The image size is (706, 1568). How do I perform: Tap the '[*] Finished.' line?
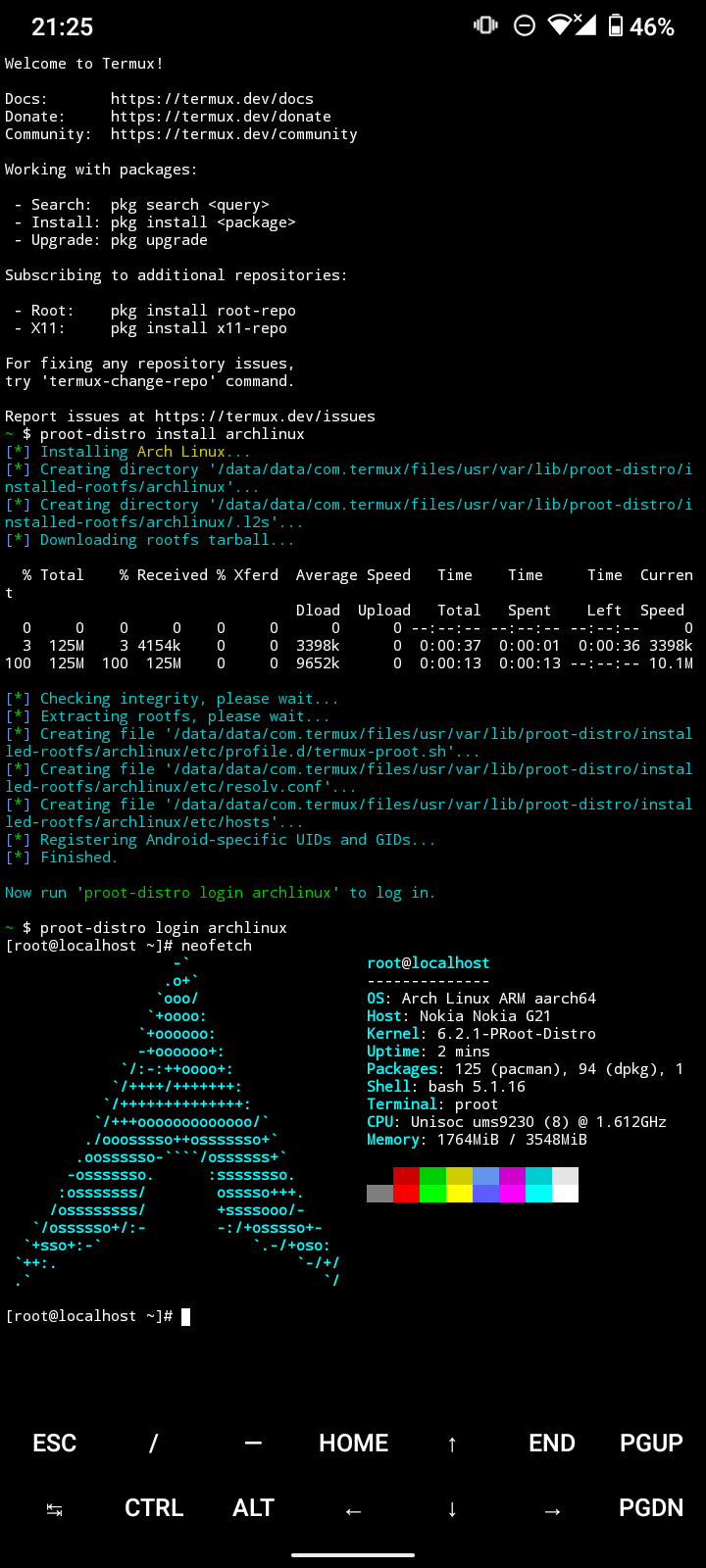click(62, 857)
